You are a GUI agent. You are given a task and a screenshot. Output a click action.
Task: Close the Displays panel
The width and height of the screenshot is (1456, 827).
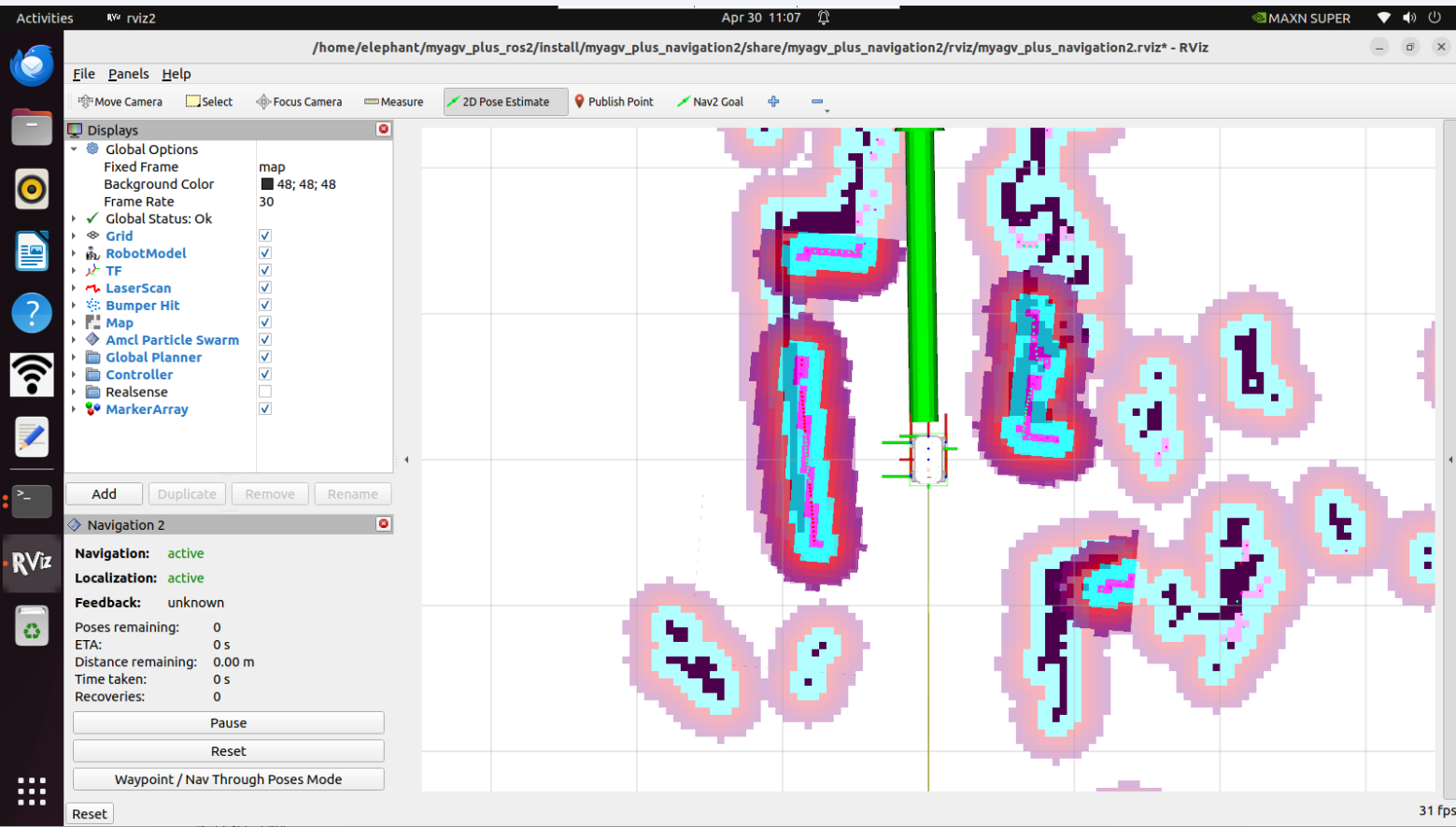coord(383,129)
